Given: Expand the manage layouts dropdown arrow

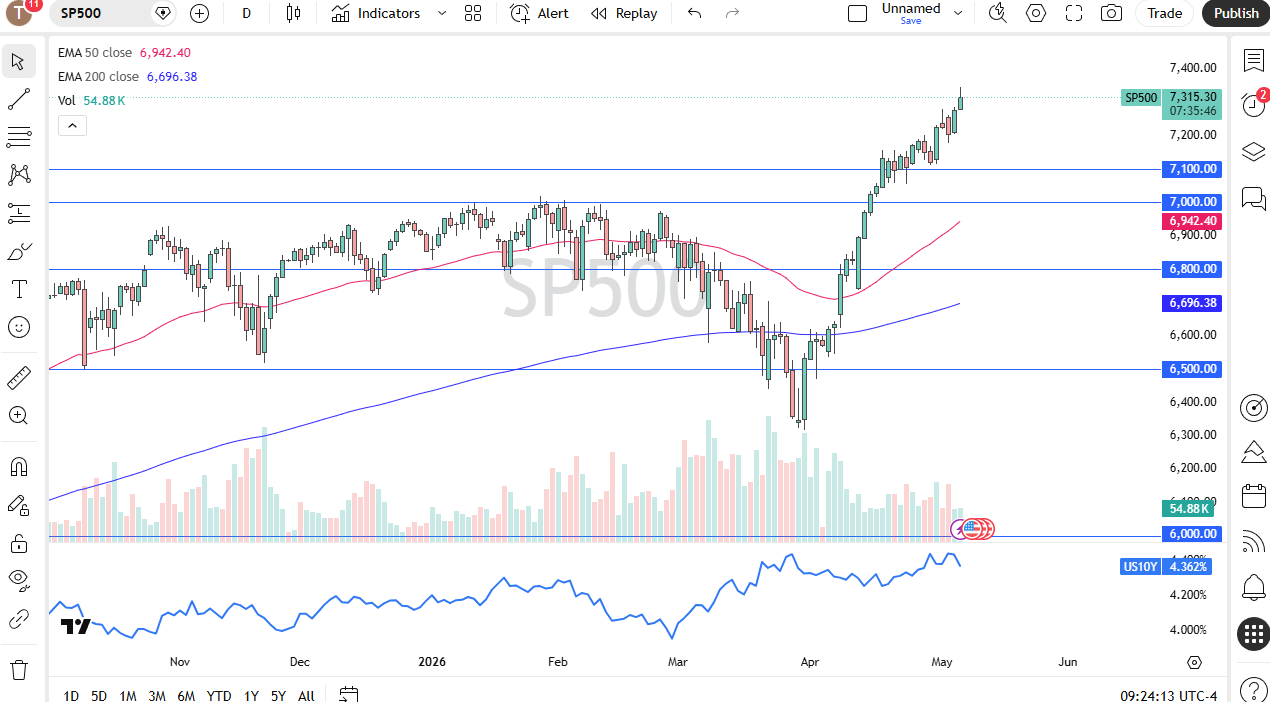Looking at the screenshot, I should point(958,13).
